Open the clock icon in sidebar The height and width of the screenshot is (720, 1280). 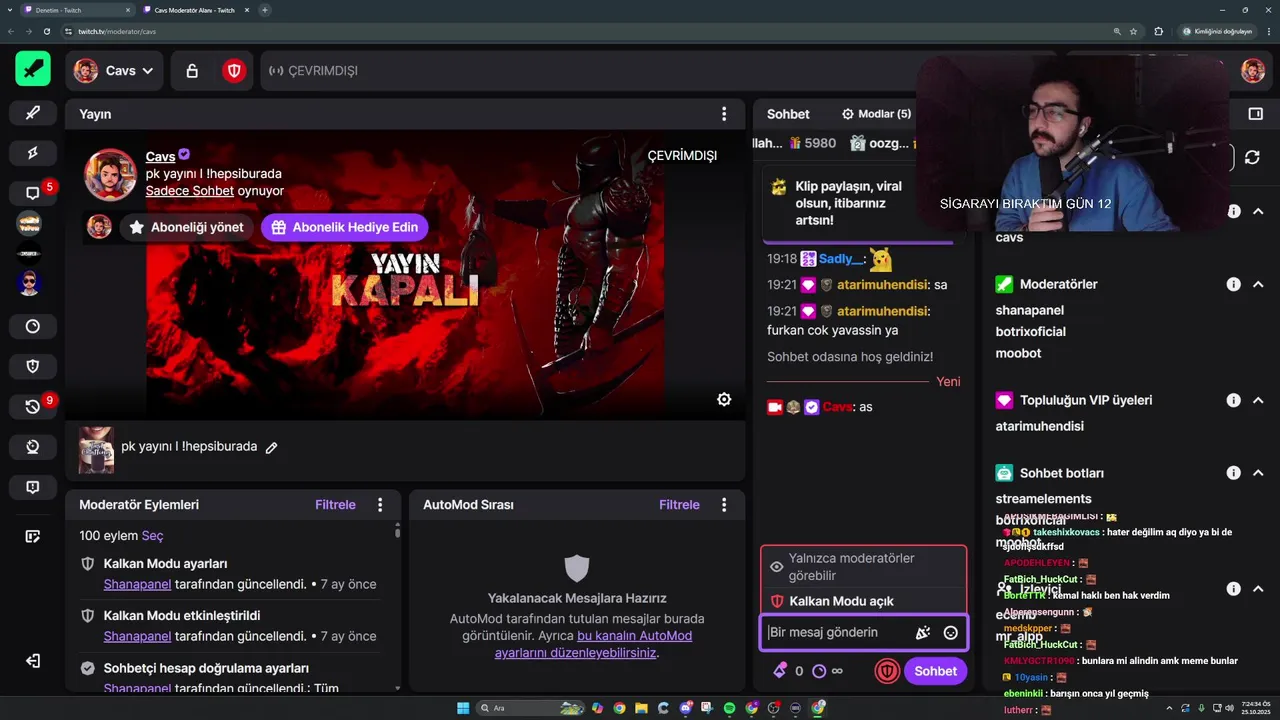(x=32, y=326)
